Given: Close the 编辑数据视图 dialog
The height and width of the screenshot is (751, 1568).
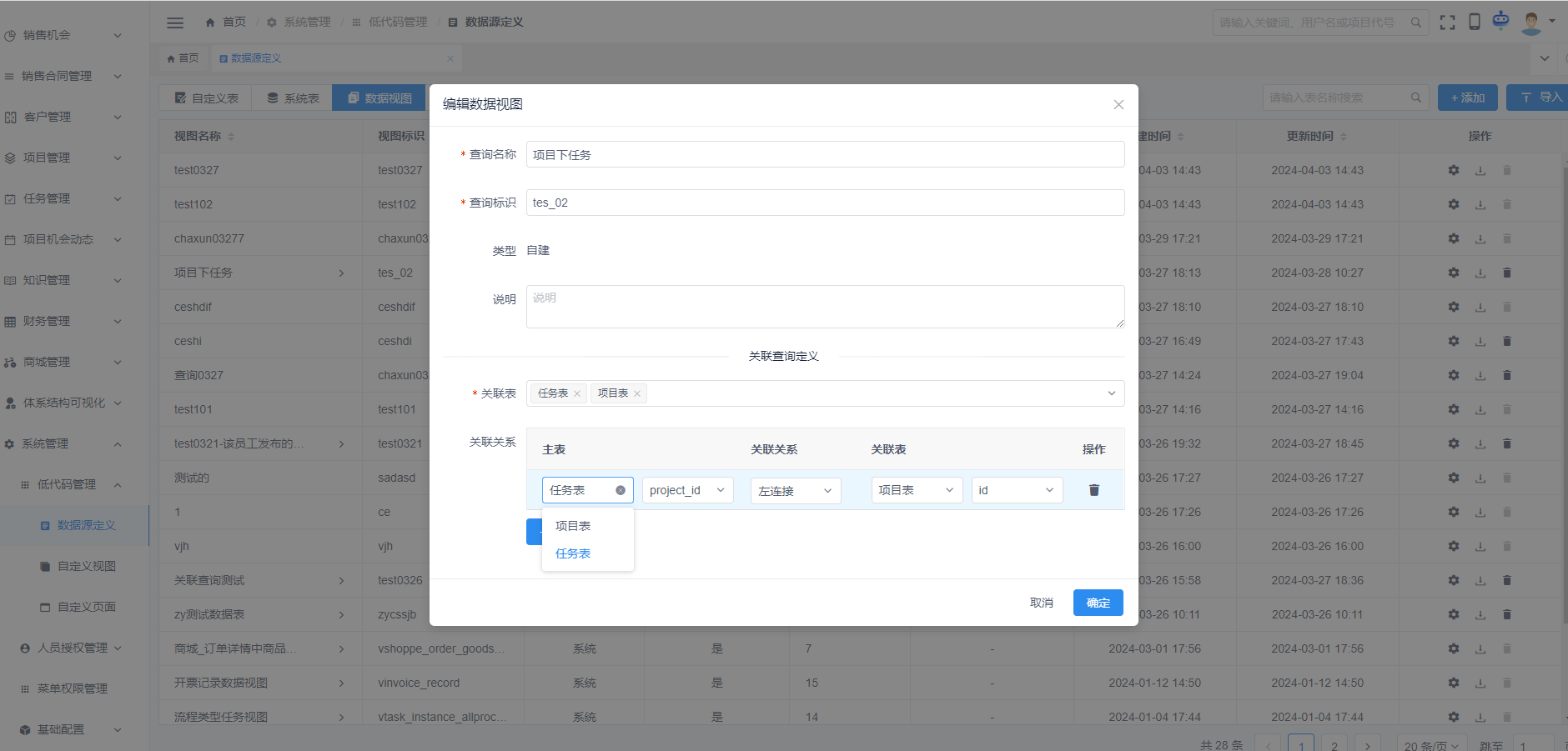Looking at the screenshot, I should point(1118,104).
